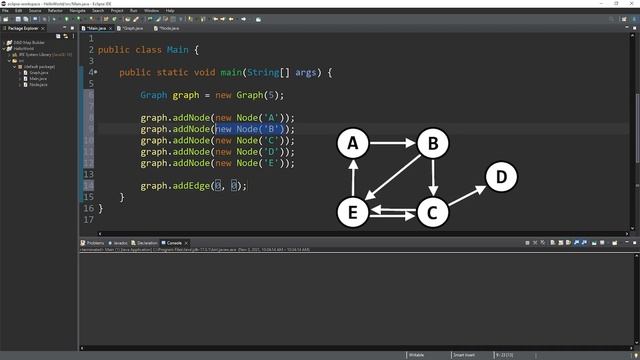Click the Save toolbar icon
This screenshot has height=360, width=640.
18,19
